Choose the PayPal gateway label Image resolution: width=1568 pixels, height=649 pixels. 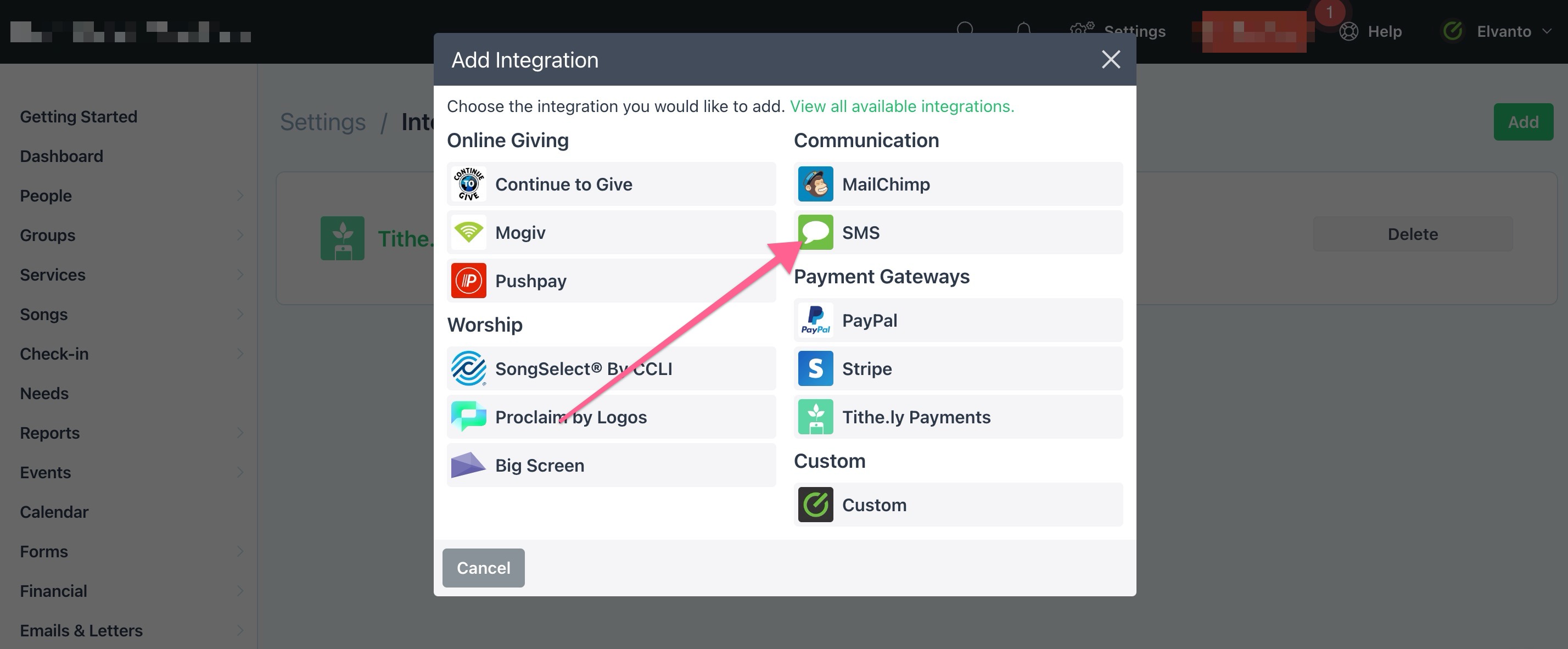point(869,321)
